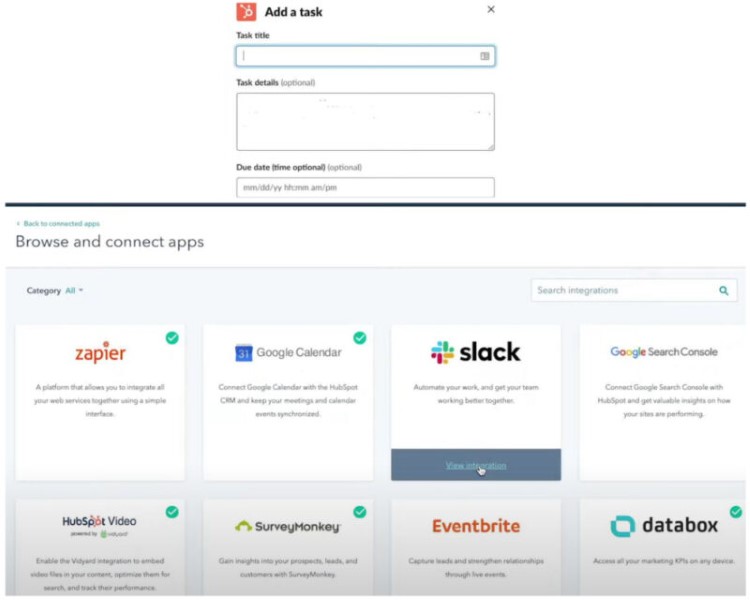Image resolution: width=750 pixels, height=600 pixels.
Task: Click the Zapier green connected checkmark
Action: click(172, 338)
